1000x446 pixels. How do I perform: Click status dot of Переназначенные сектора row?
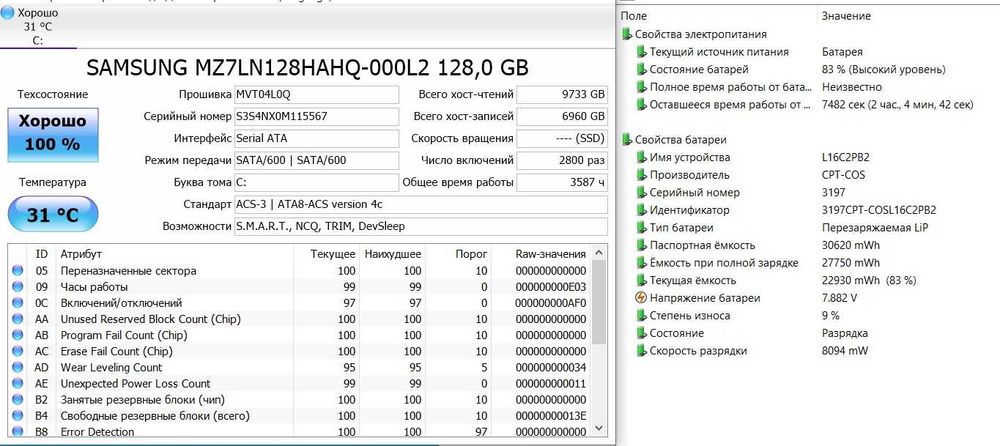pos(17,271)
